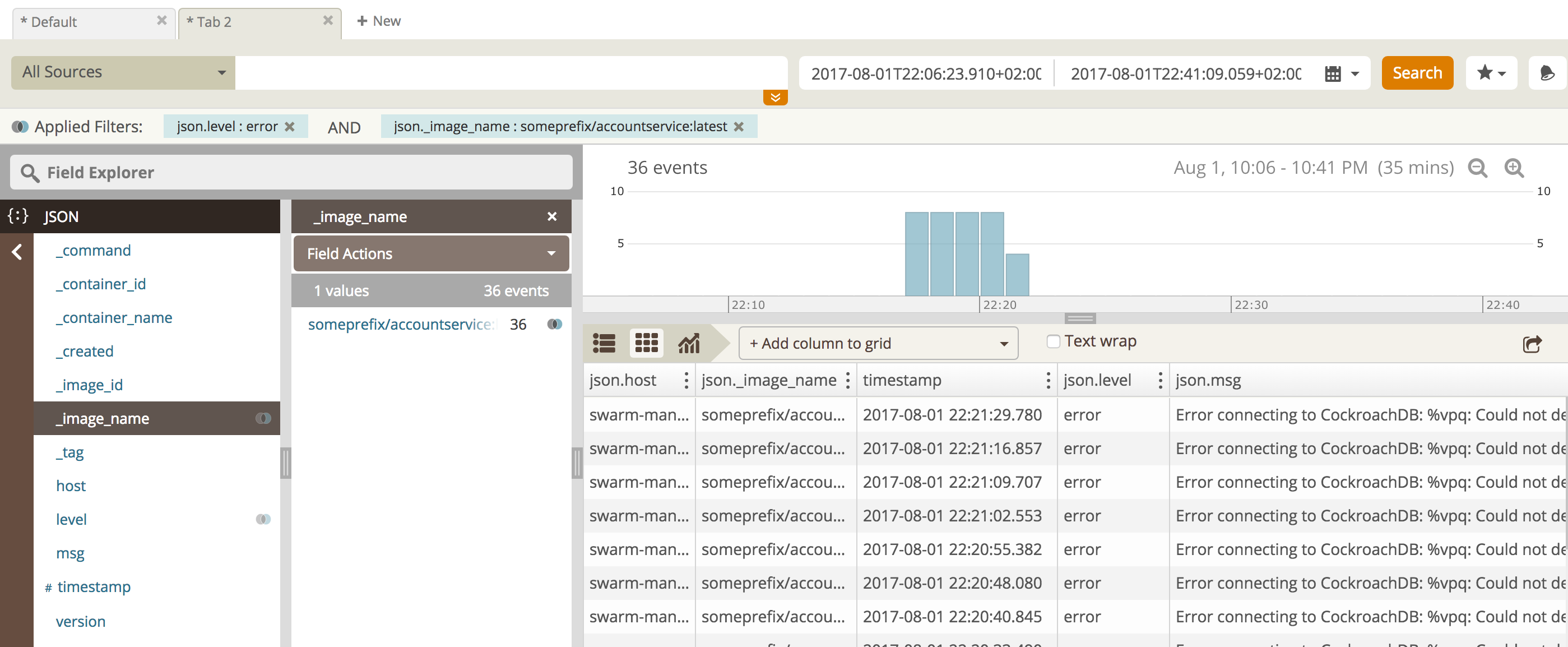Switch to chart visualization view icon

(x=689, y=344)
